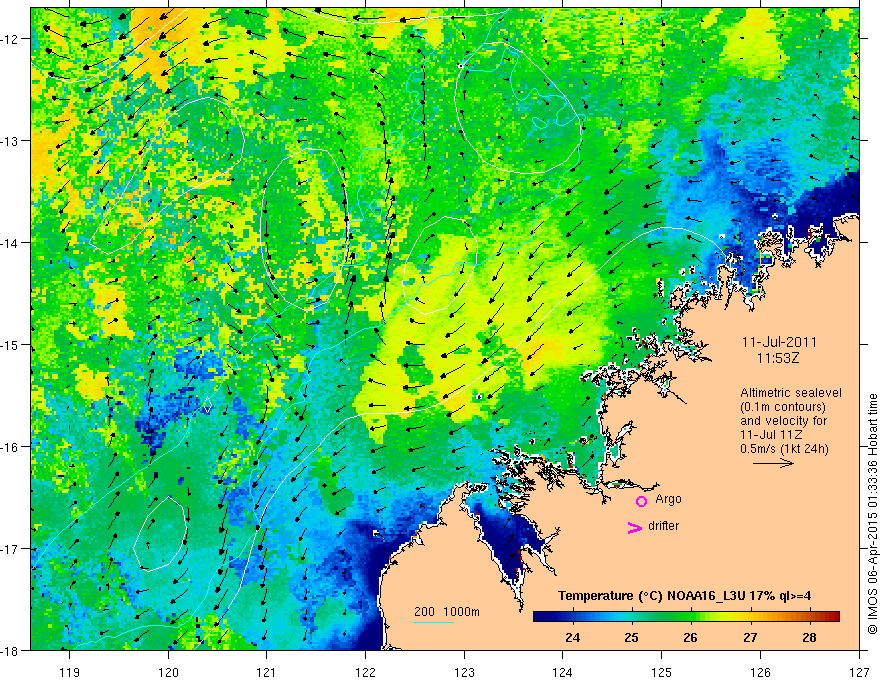Click the latitude axis label -16

pyautogui.click(x=11, y=447)
